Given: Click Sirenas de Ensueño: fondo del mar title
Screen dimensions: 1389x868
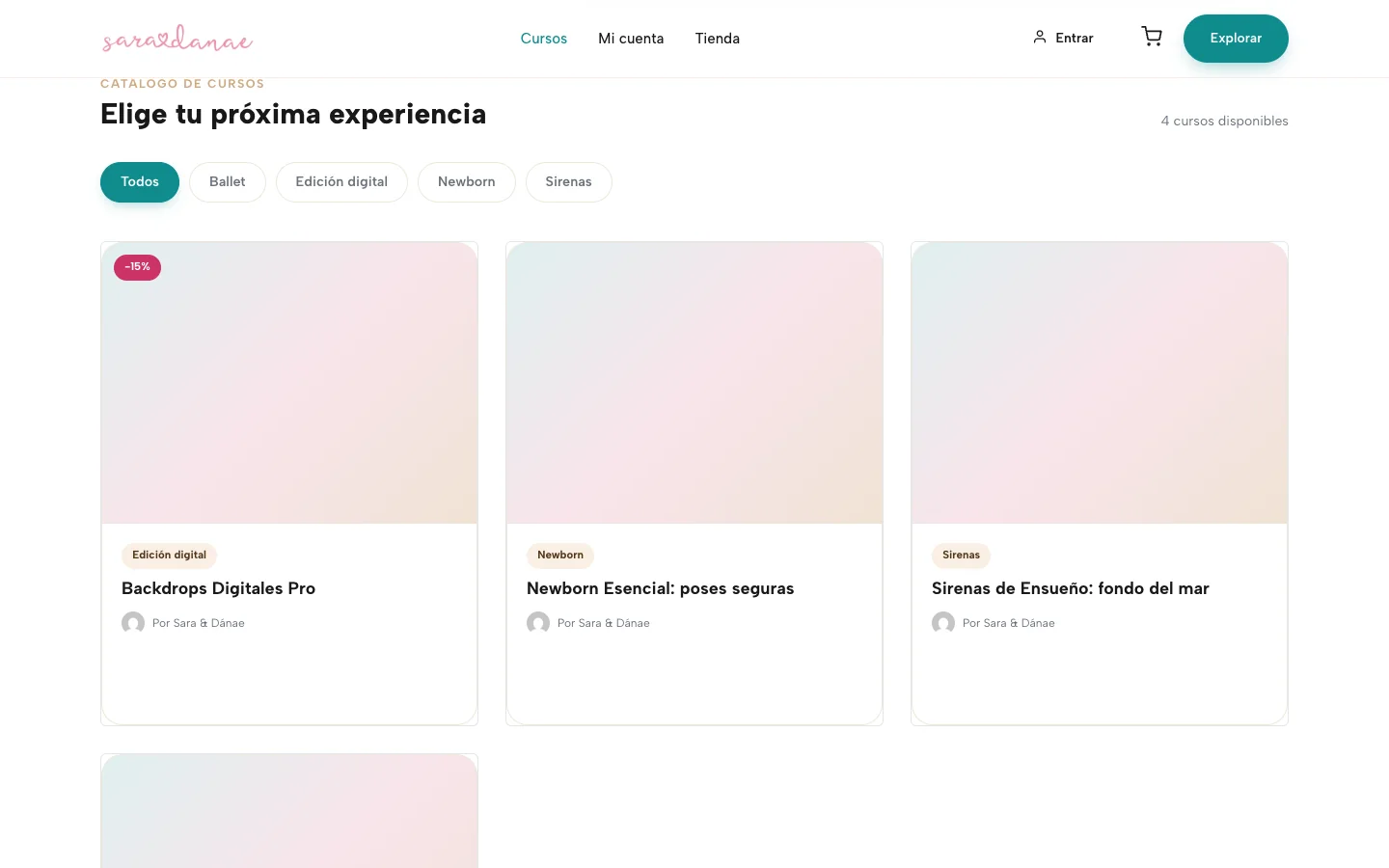Looking at the screenshot, I should tap(1071, 588).
